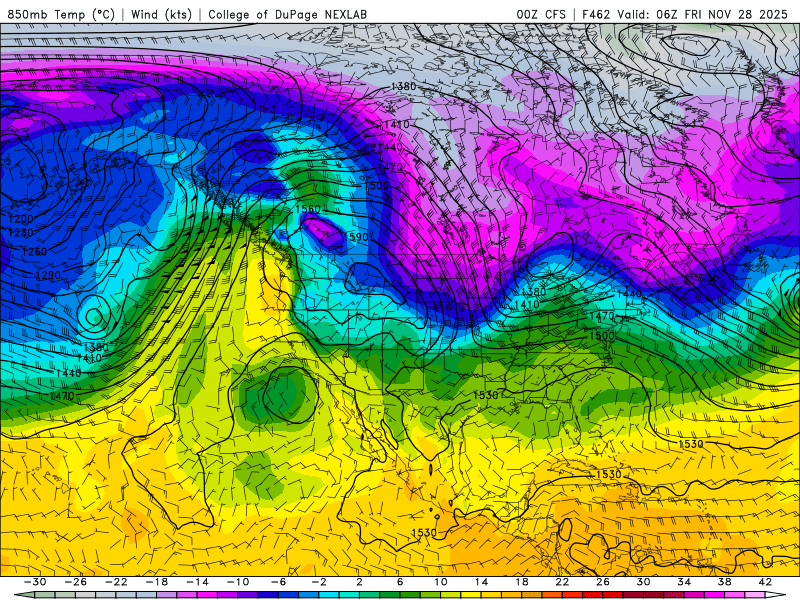Pick the 38 temperature scale label
Image resolution: width=800 pixels, height=600 pixels.
pyautogui.click(x=724, y=582)
